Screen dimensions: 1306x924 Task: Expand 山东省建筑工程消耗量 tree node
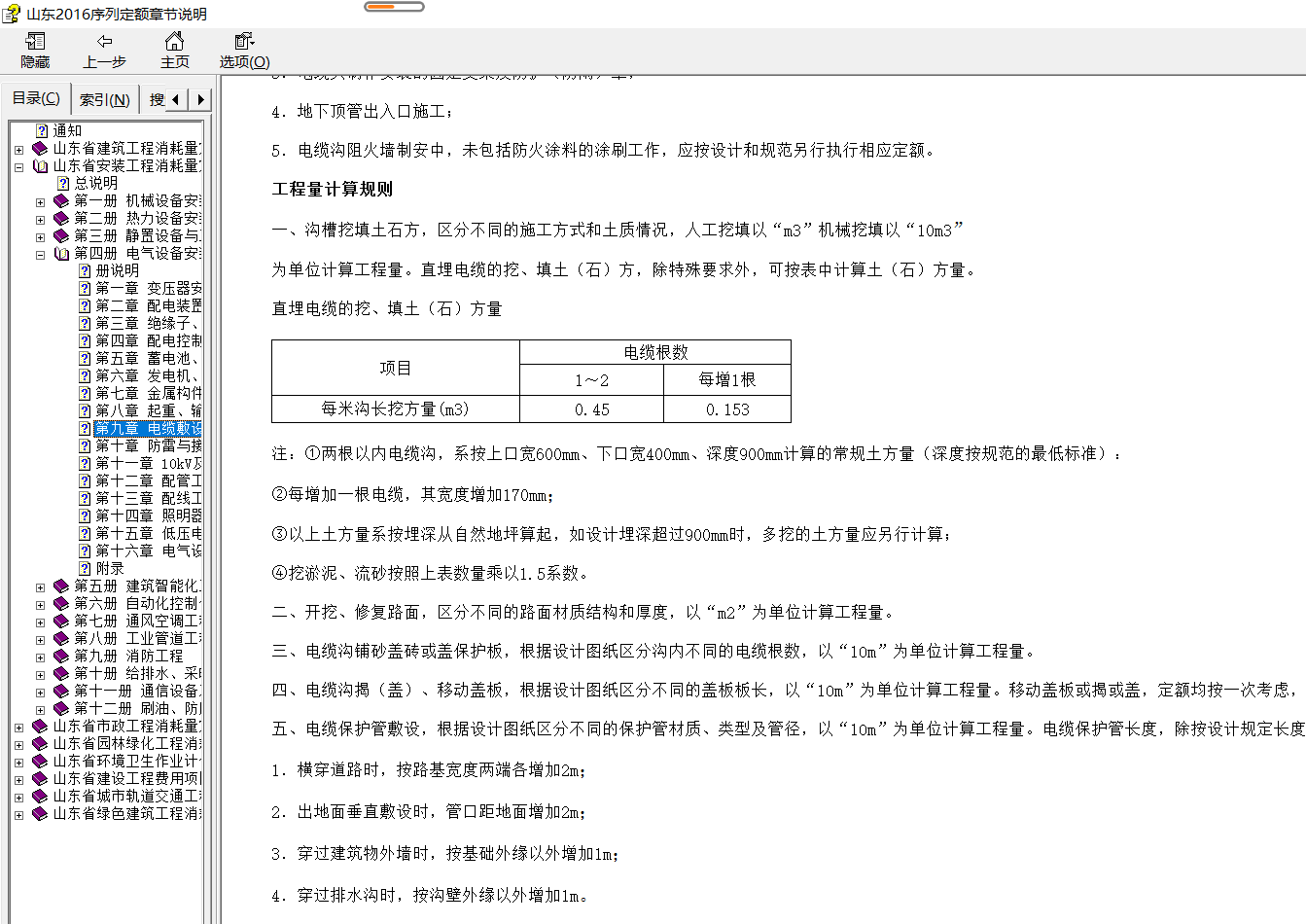pos(18,149)
